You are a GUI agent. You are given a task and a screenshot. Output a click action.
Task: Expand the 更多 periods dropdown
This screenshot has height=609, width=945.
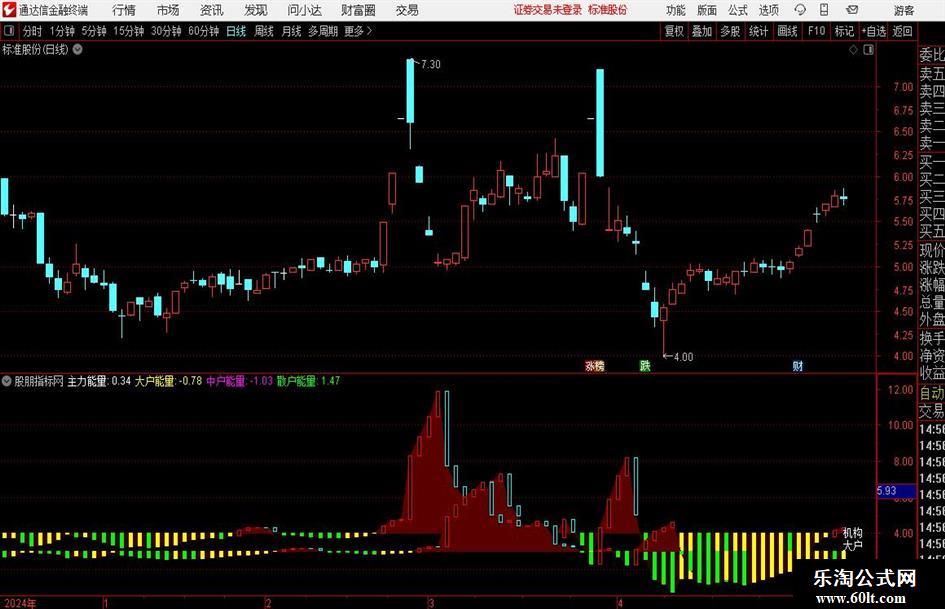point(358,31)
